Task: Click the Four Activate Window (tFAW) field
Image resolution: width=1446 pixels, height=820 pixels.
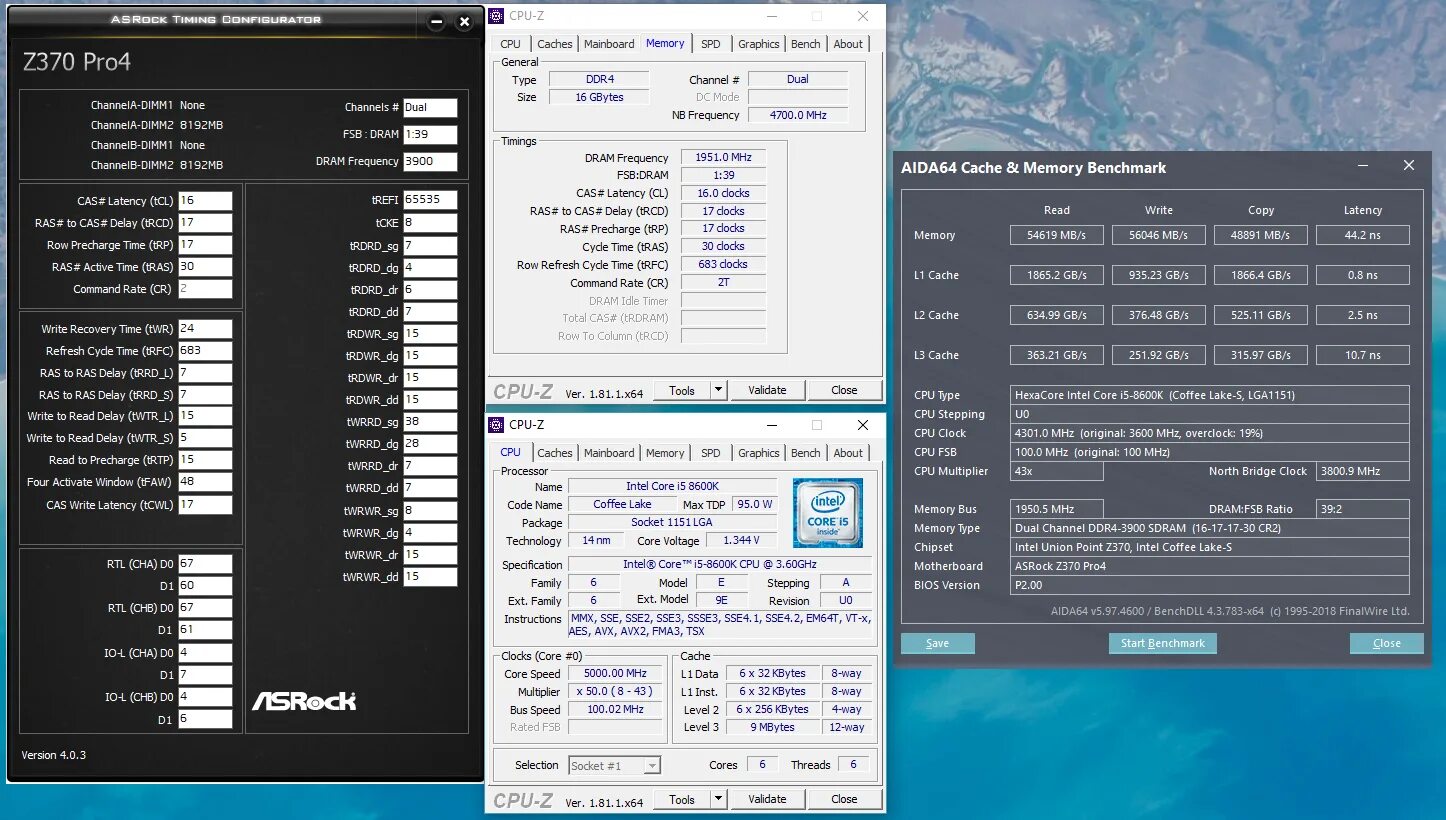Action: (205, 482)
